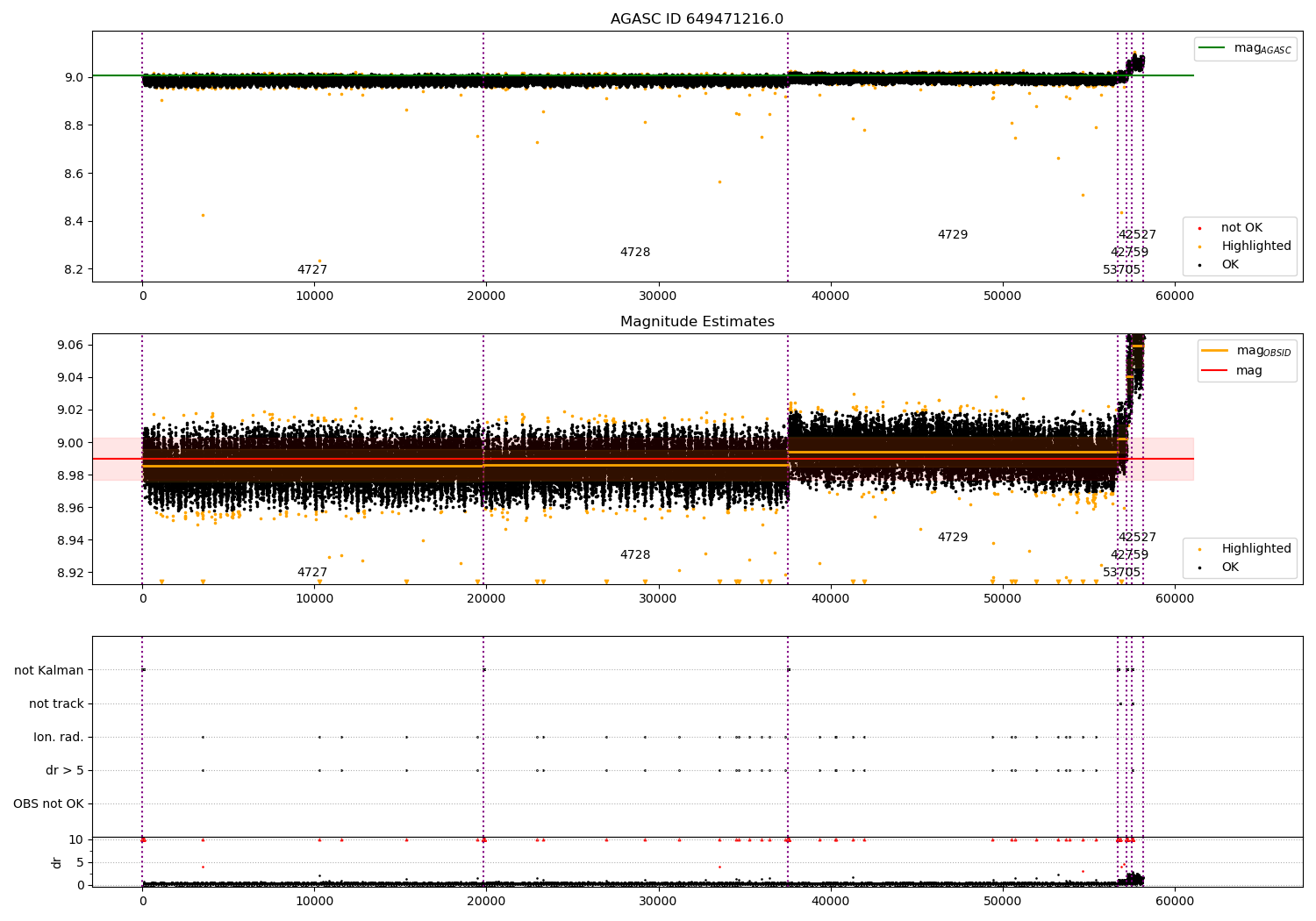The width and height of the screenshot is (1316, 921).
Task: Click y-axis tick 8.92 in middle plot
Action: tap(71, 573)
